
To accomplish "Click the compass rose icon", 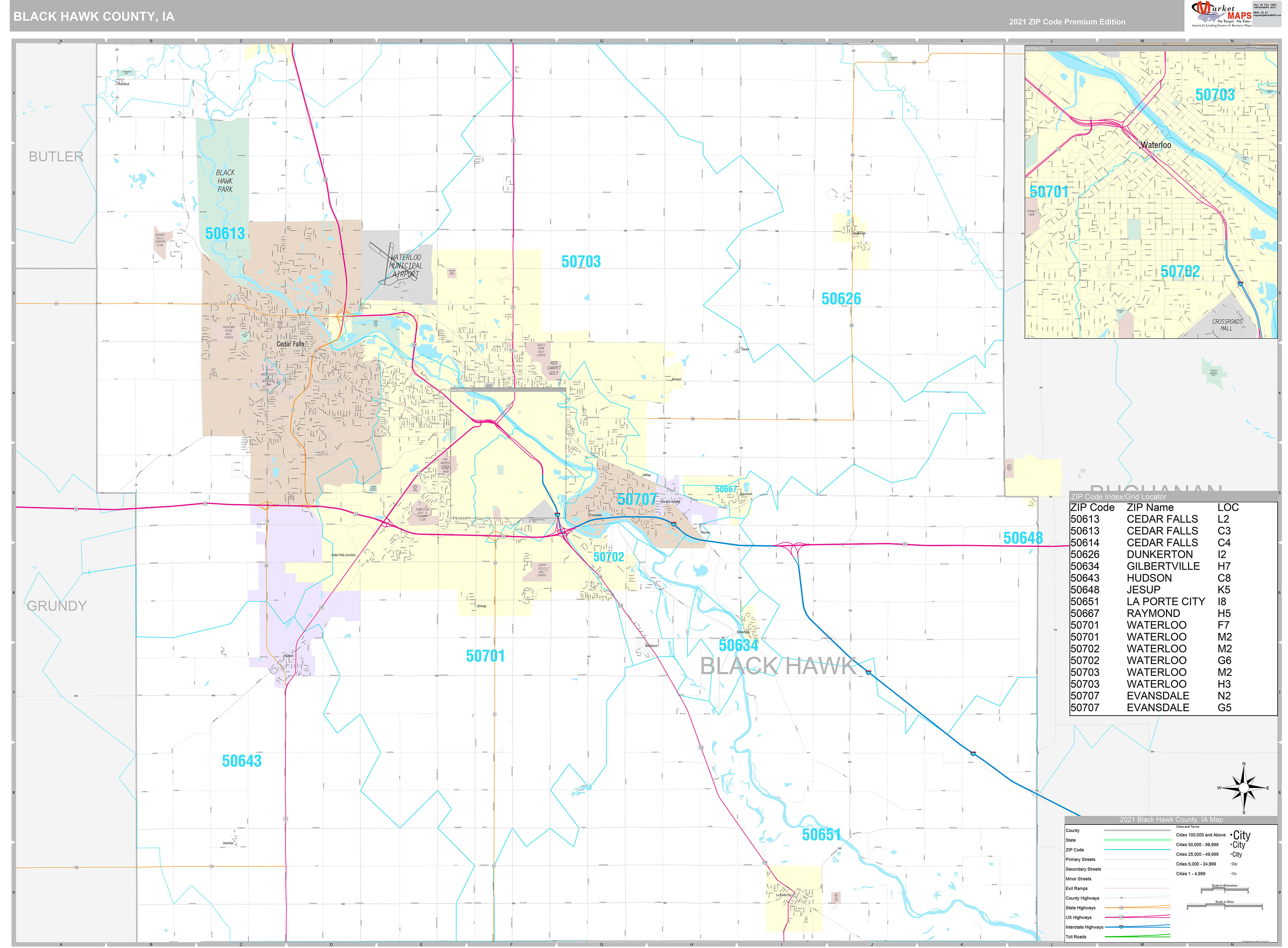I will tap(1243, 788).
